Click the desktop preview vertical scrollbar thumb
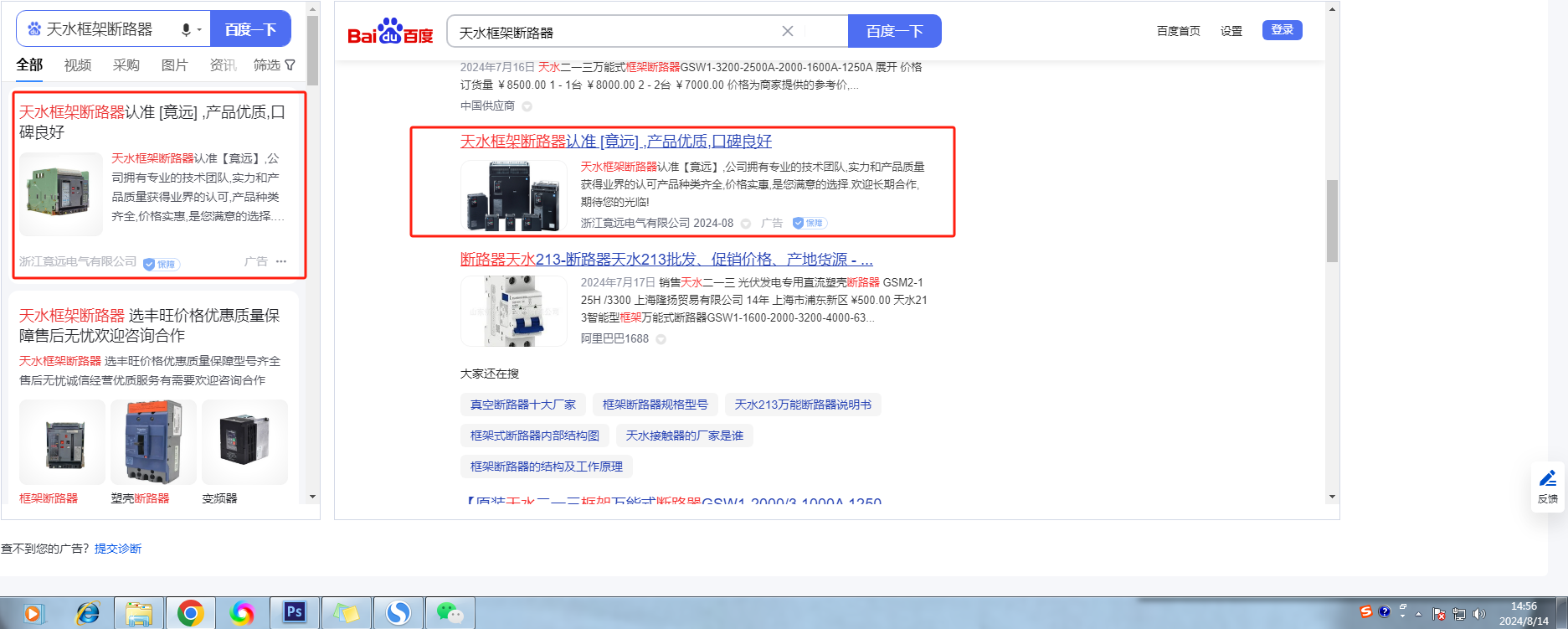This screenshot has height=629, width=1568. tap(1332, 221)
